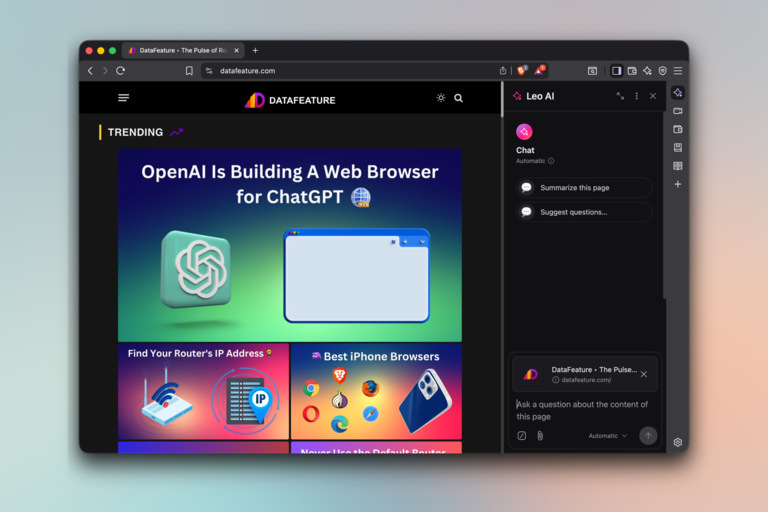Image resolution: width=768 pixels, height=512 pixels.
Task: Open sidebar settings gear icon
Action: pos(678,442)
